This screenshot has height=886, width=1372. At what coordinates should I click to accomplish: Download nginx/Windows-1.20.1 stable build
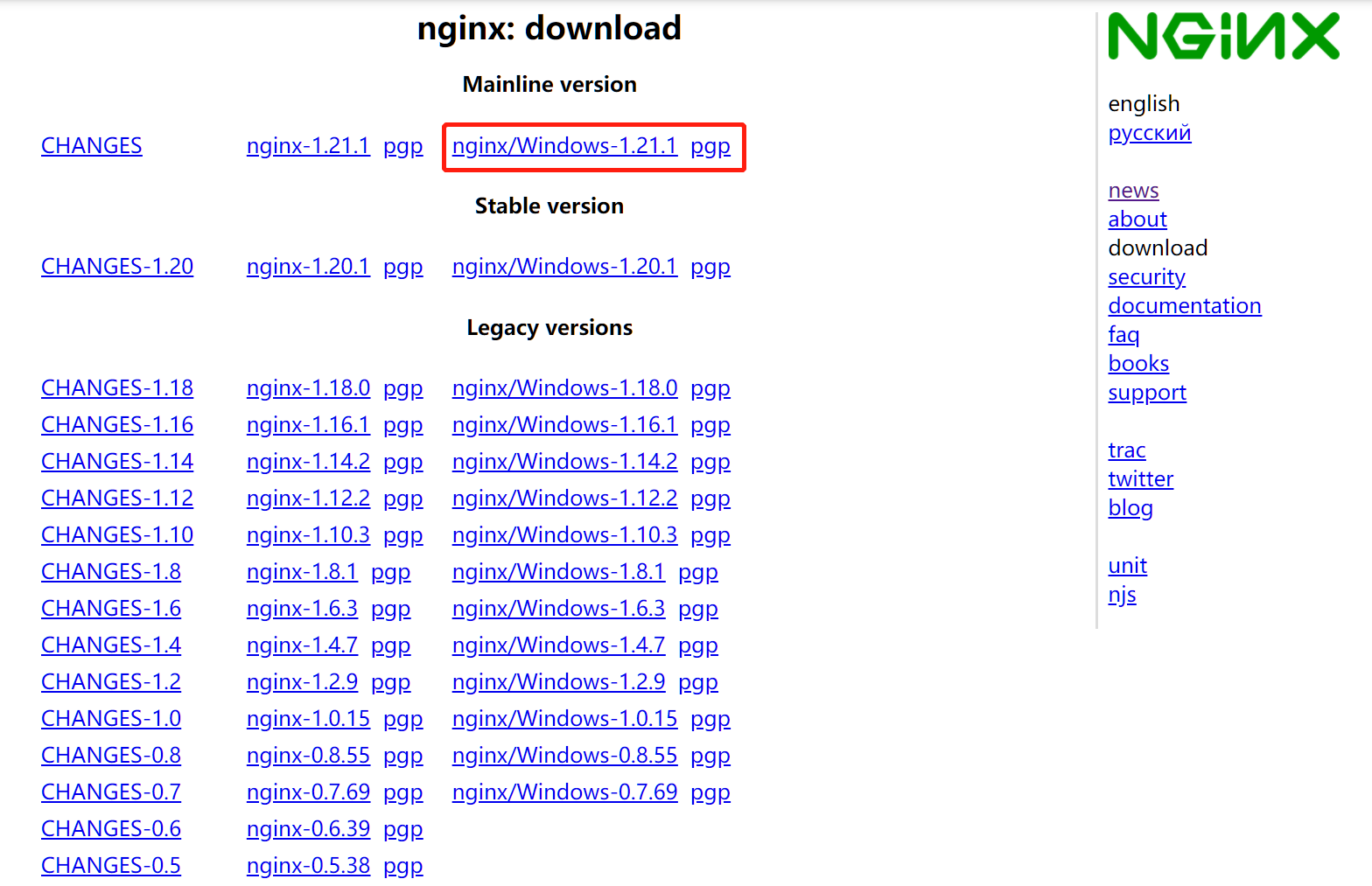(x=564, y=267)
